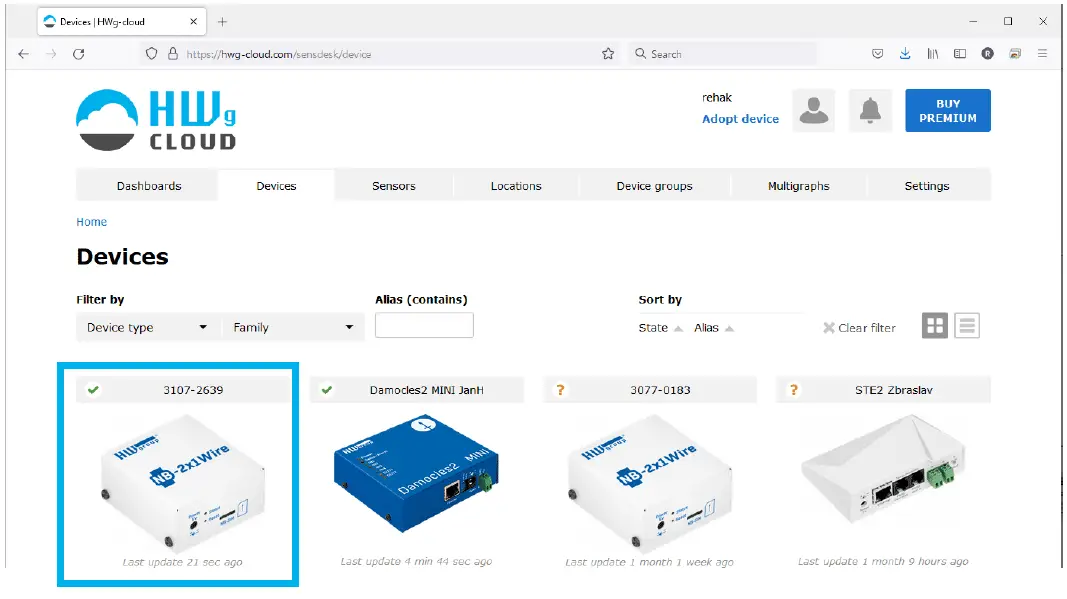Open Firefox account R avatar icon
1067x599 pixels.
point(987,54)
